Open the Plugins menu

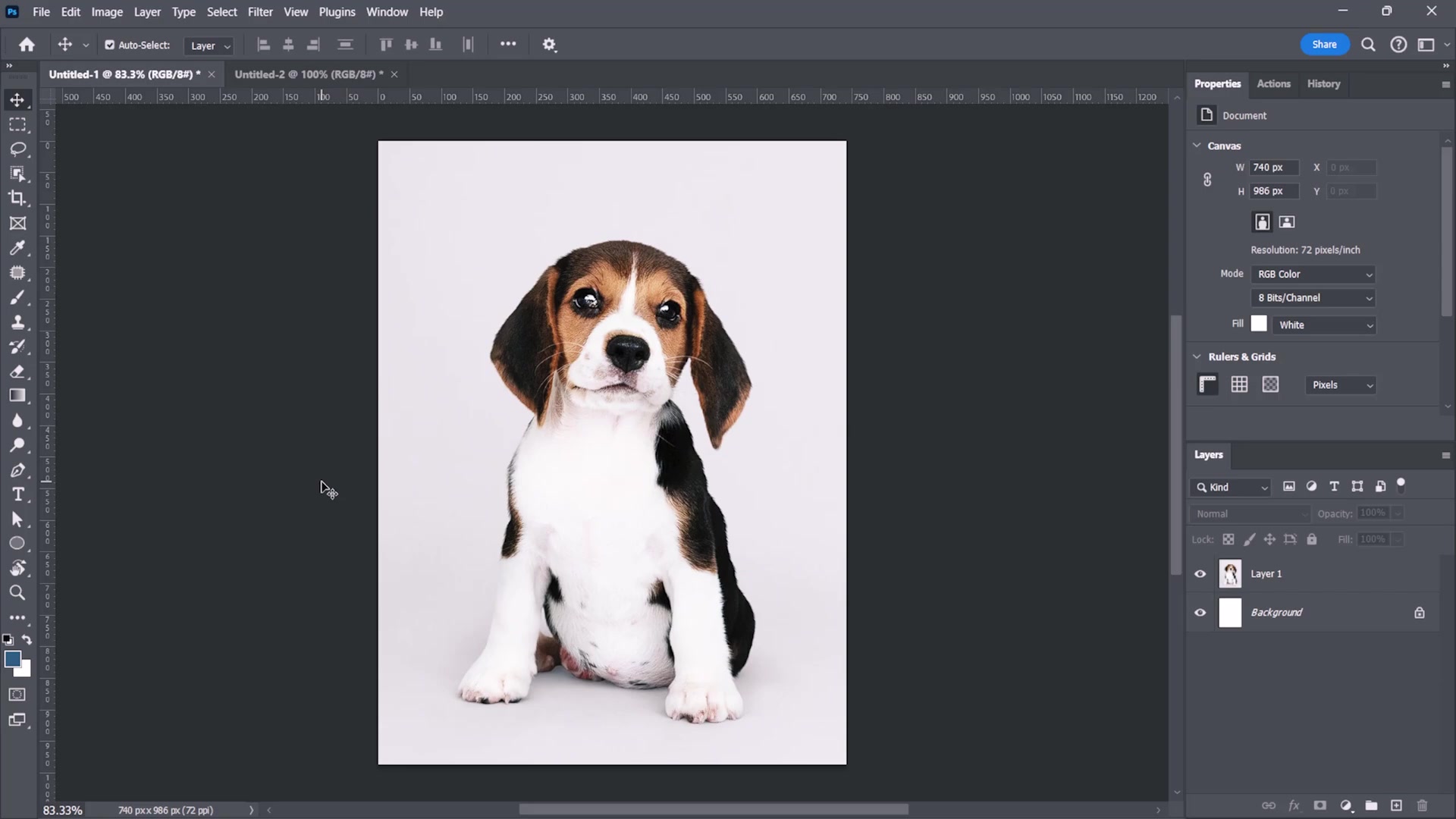coord(337,12)
